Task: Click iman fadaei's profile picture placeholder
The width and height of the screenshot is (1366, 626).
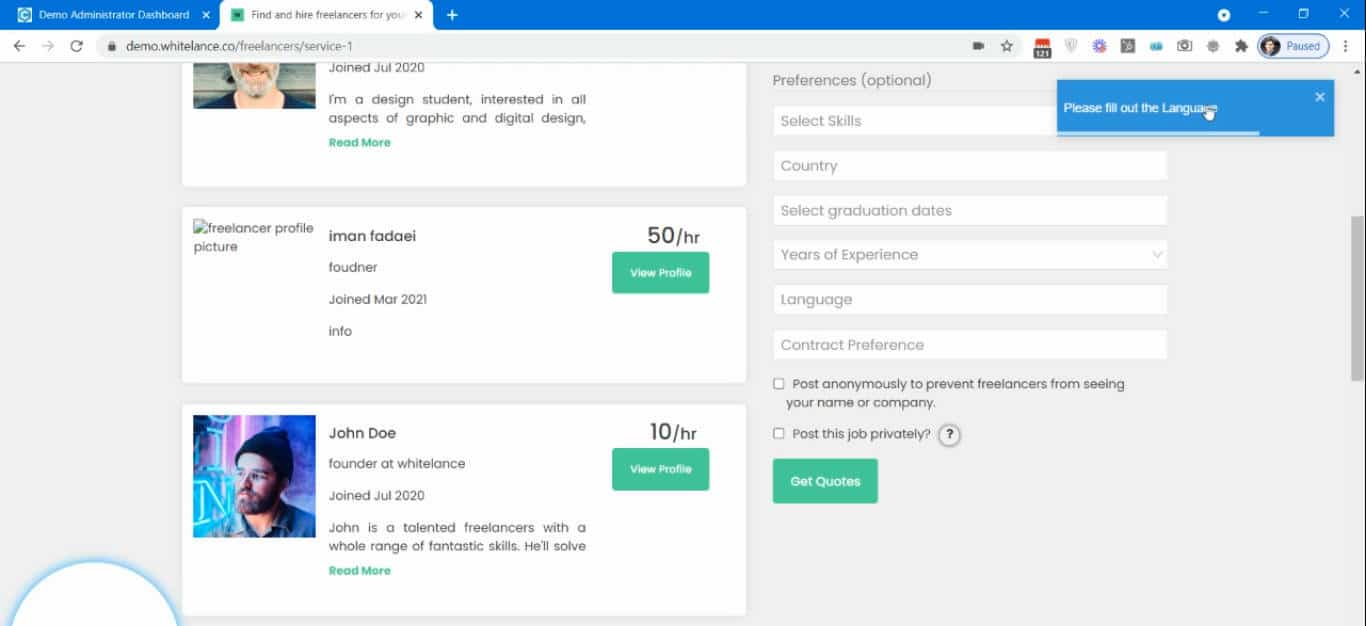Action: point(254,238)
